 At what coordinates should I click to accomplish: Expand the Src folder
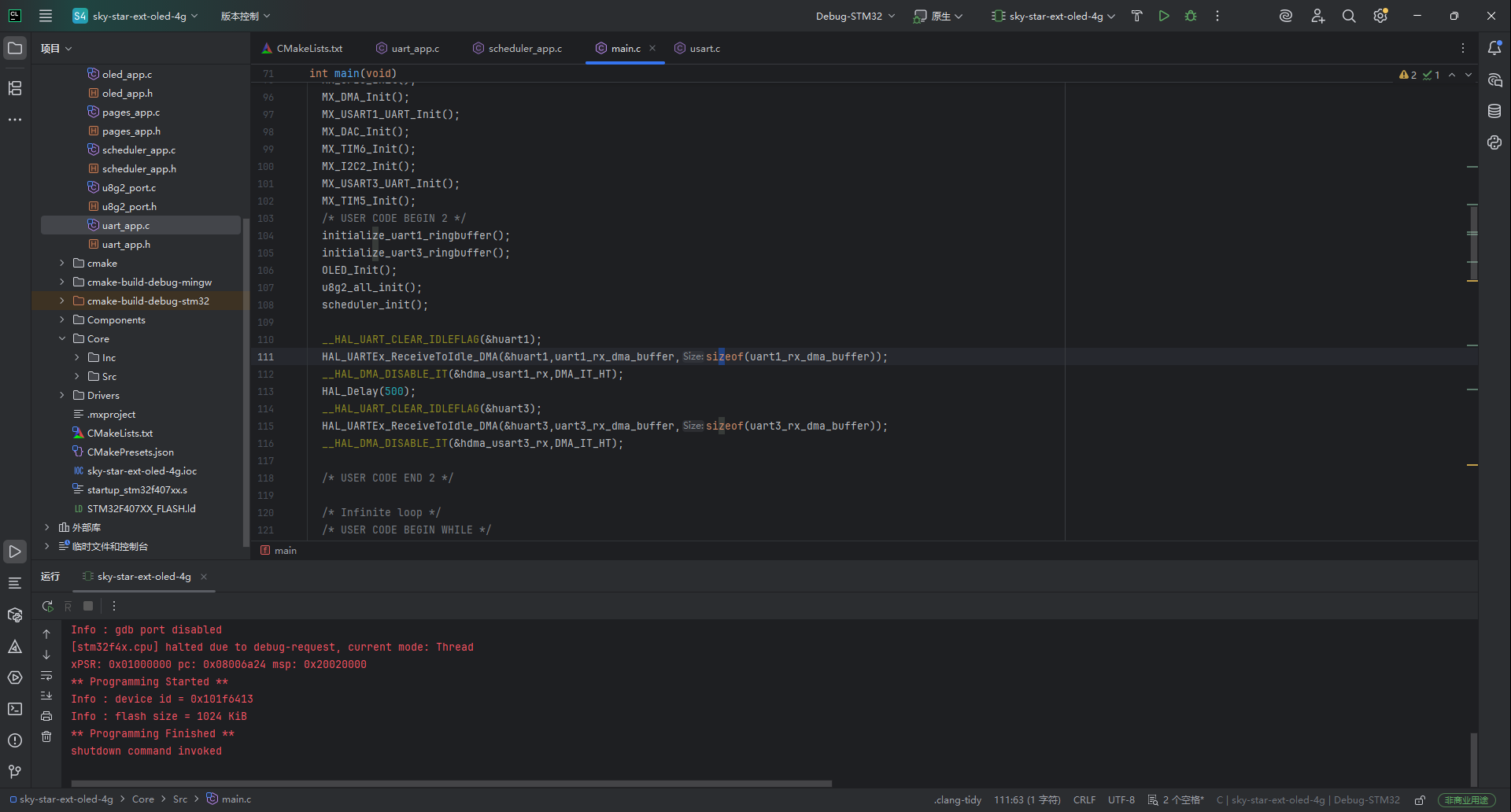[x=77, y=377]
